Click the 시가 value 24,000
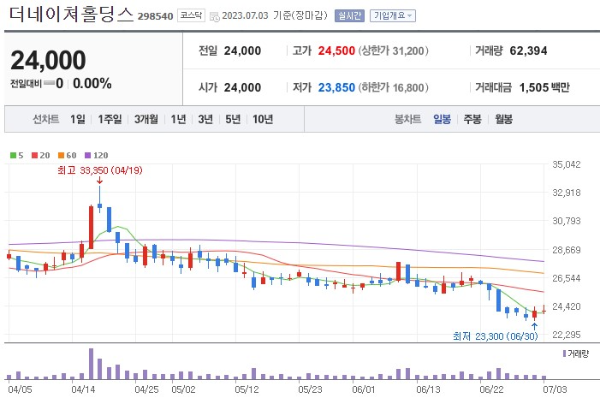600x408 pixels. tap(243, 88)
